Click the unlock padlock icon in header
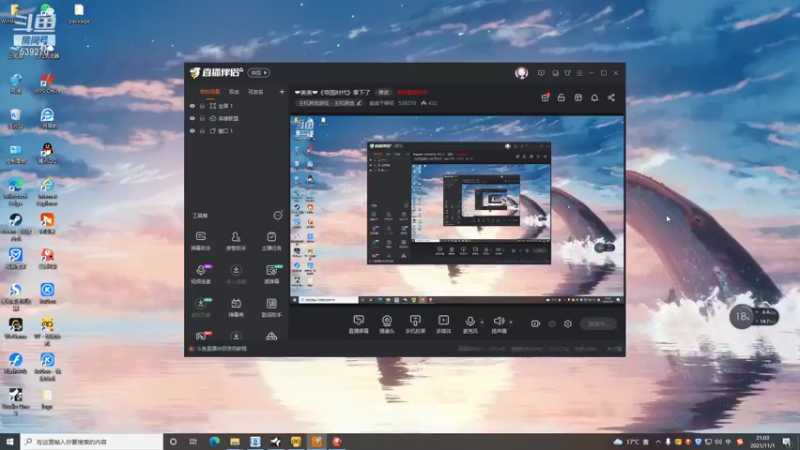The height and width of the screenshot is (450, 800). [561, 97]
